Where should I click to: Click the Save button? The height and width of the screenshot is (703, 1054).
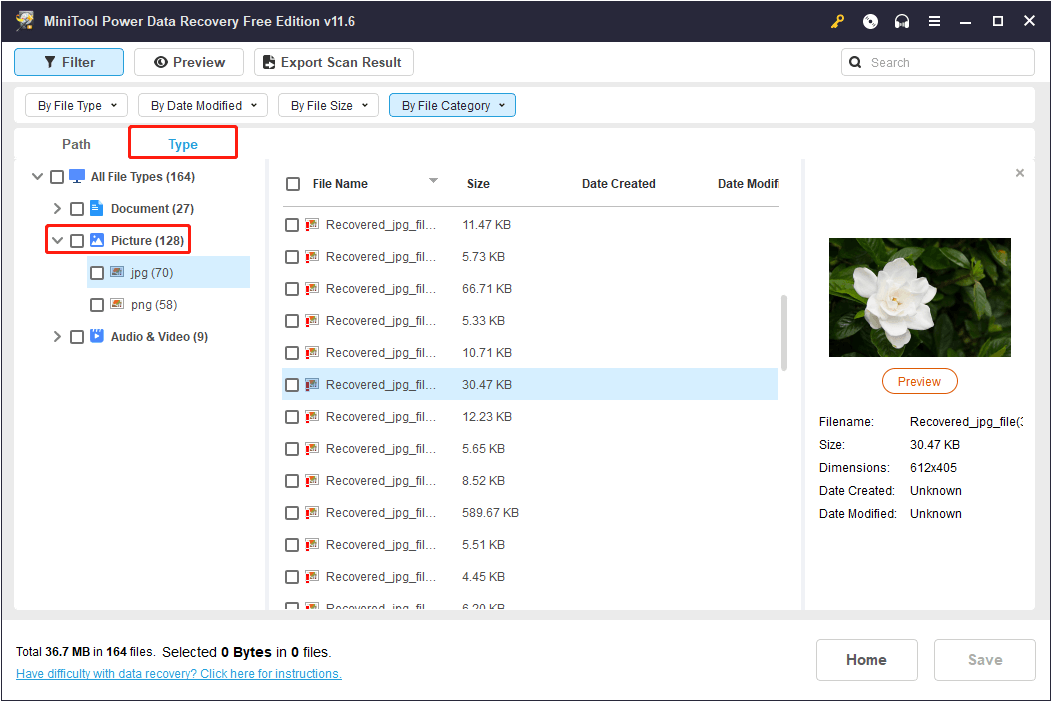[x=985, y=660]
